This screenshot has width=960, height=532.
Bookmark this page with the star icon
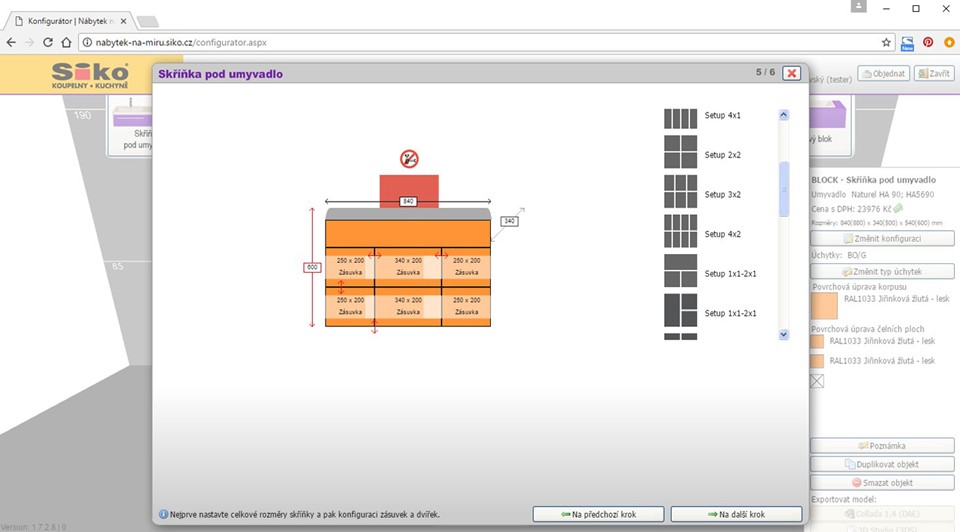point(886,43)
